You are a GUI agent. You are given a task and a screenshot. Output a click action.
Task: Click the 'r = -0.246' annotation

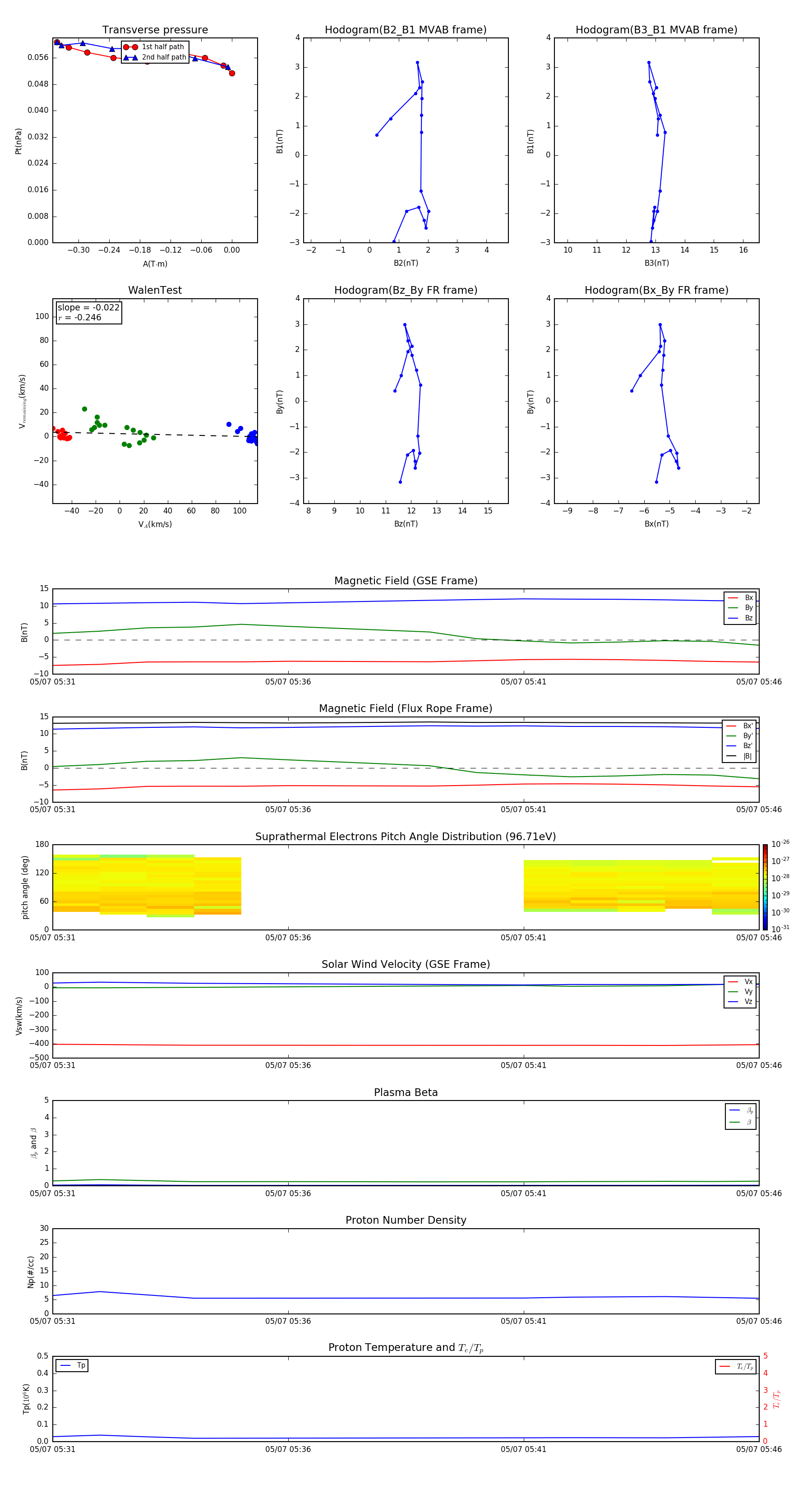point(80,317)
